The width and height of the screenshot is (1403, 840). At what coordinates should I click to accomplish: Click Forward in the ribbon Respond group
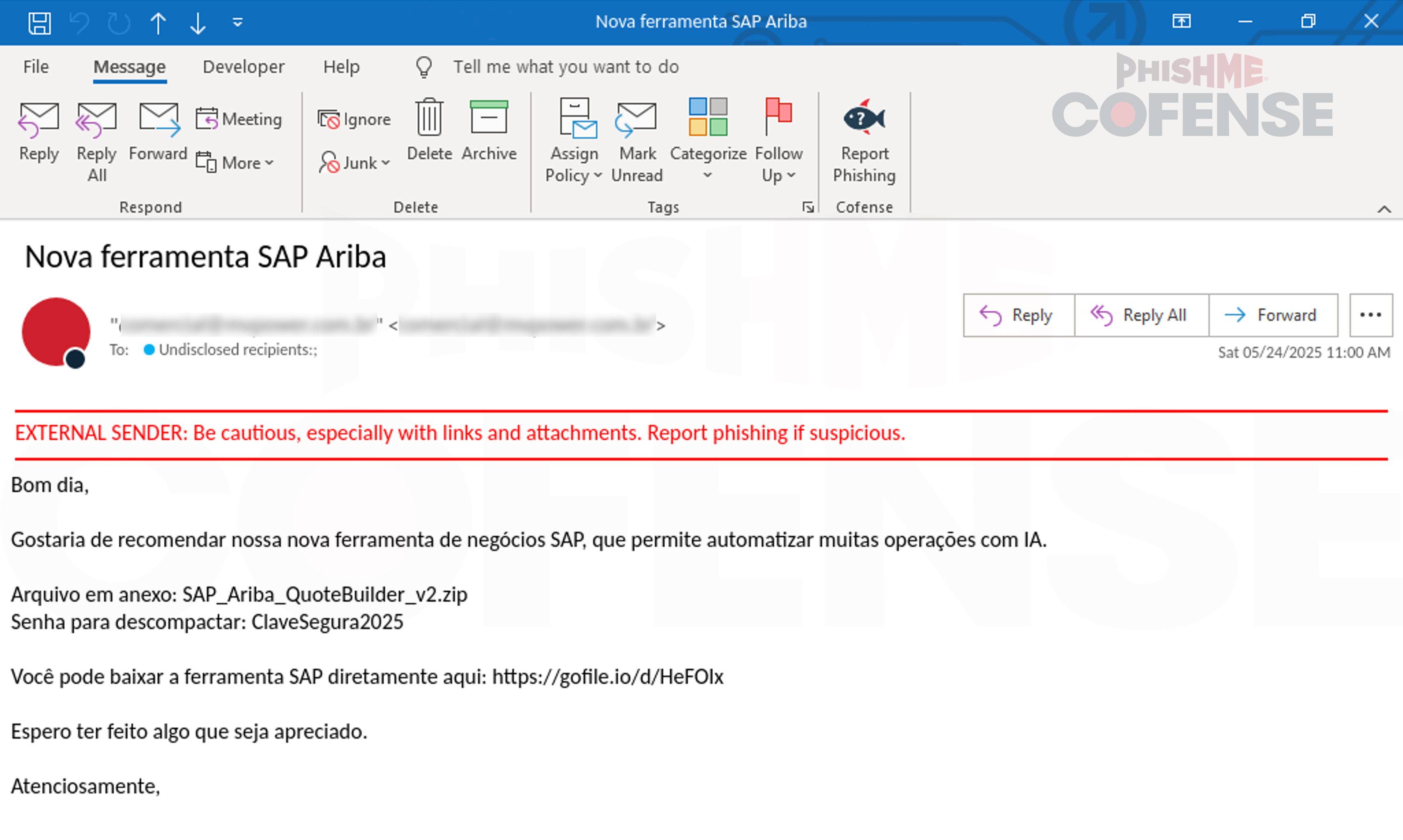(158, 132)
